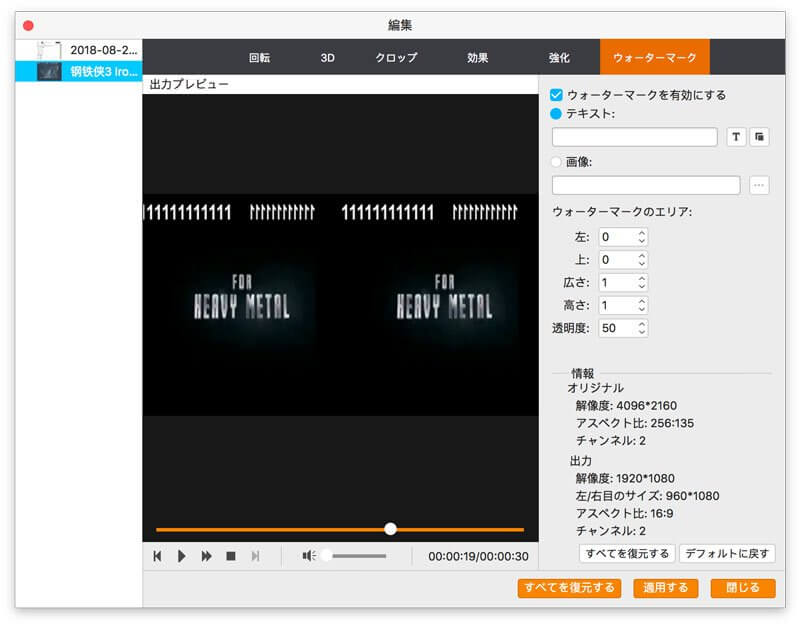Image resolution: width=800 pixels, height=626 pixels.
Task: Jump to the previous frame with skip-back icon
Action: click(158, 556)
